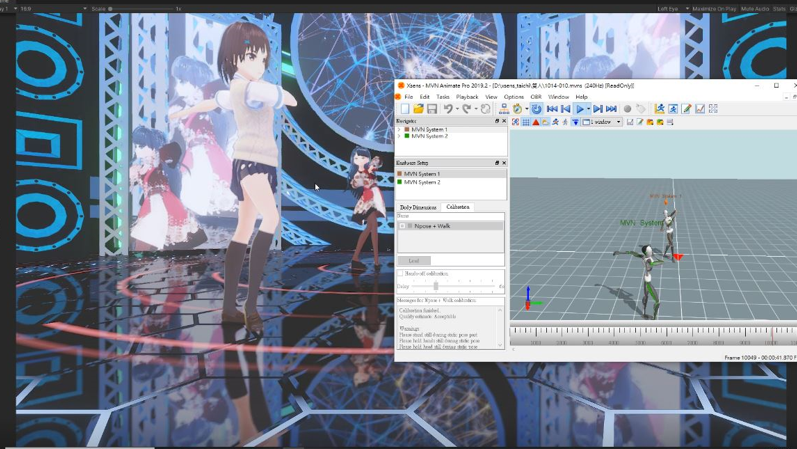Toggle the grid floor view icon
The image size is (797, 449).
(x=526, y=122)
